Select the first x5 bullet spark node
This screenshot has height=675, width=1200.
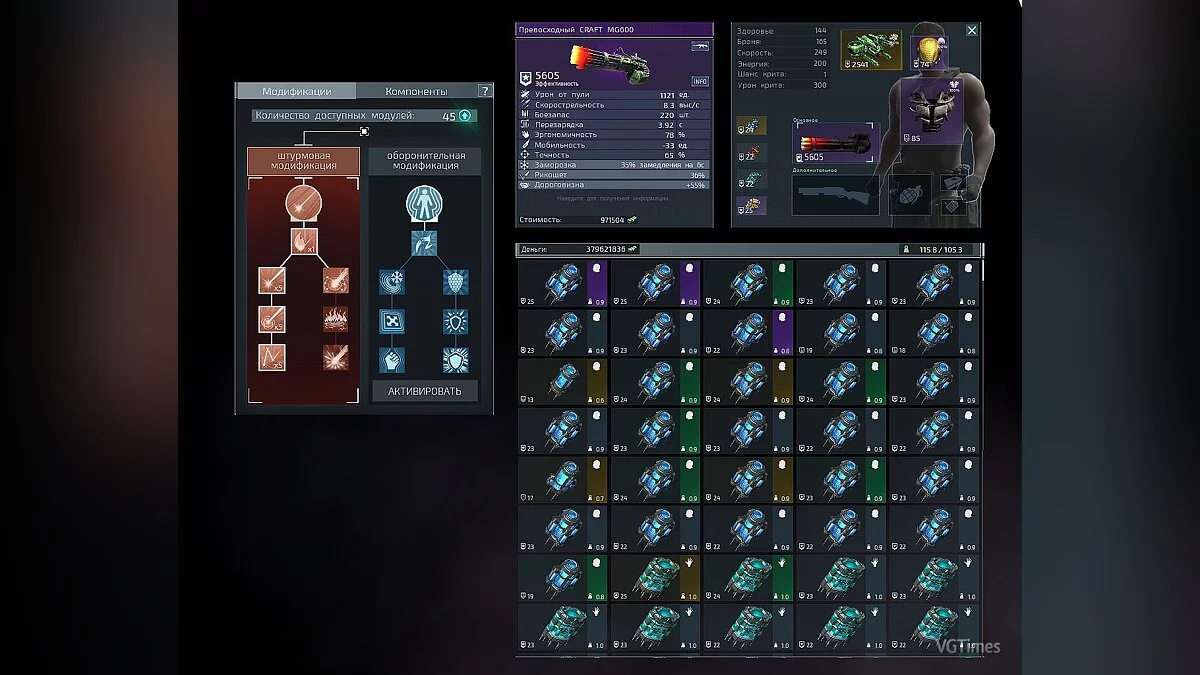click(272, 281)
